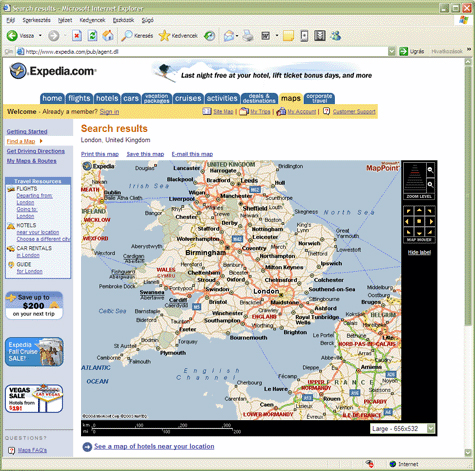Pan the map south with down arrow
This screenshot has height=471, width=475.
click(419, 233)
